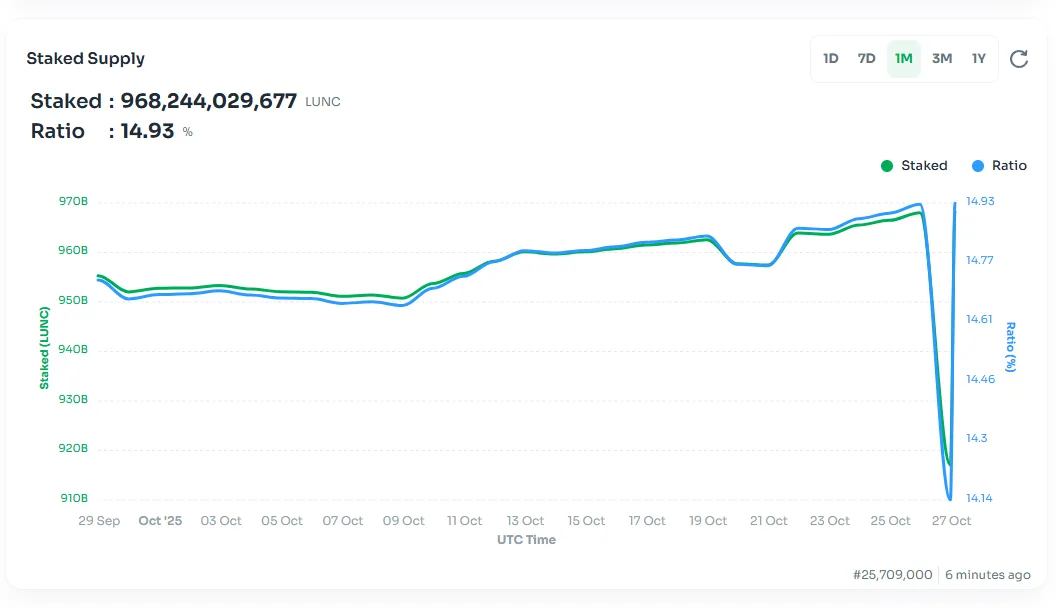Open the 7D view of staked supply
This screenshot has height=608, width=1056.
tap(866, 59)
